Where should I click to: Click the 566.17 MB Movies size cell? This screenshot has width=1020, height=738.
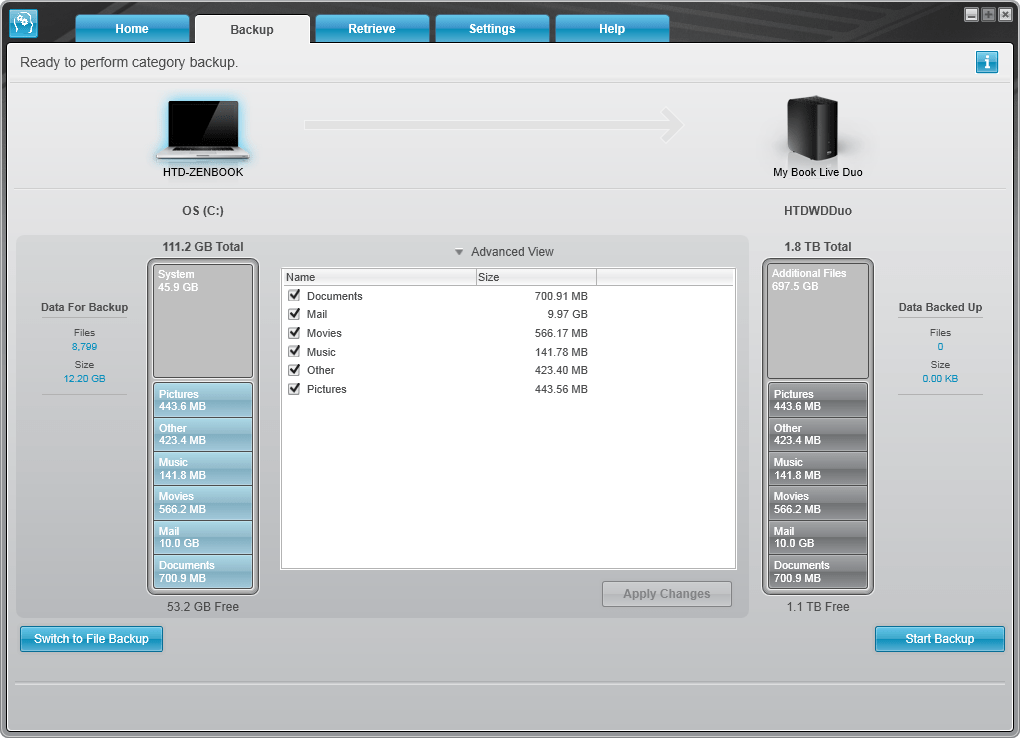click(x=561, y=333)
